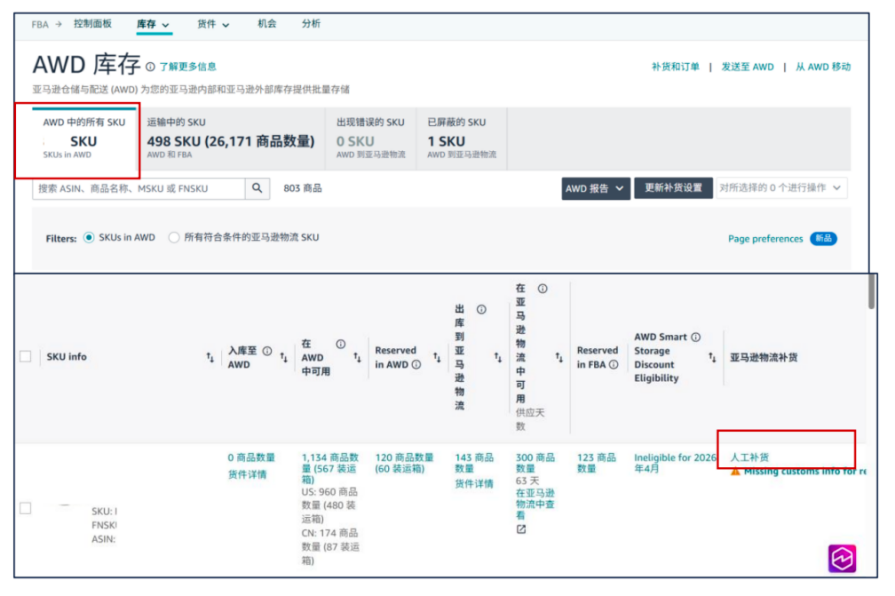
Task: Click info icon on Reserved in FBA column
Action: click(614, 365)
